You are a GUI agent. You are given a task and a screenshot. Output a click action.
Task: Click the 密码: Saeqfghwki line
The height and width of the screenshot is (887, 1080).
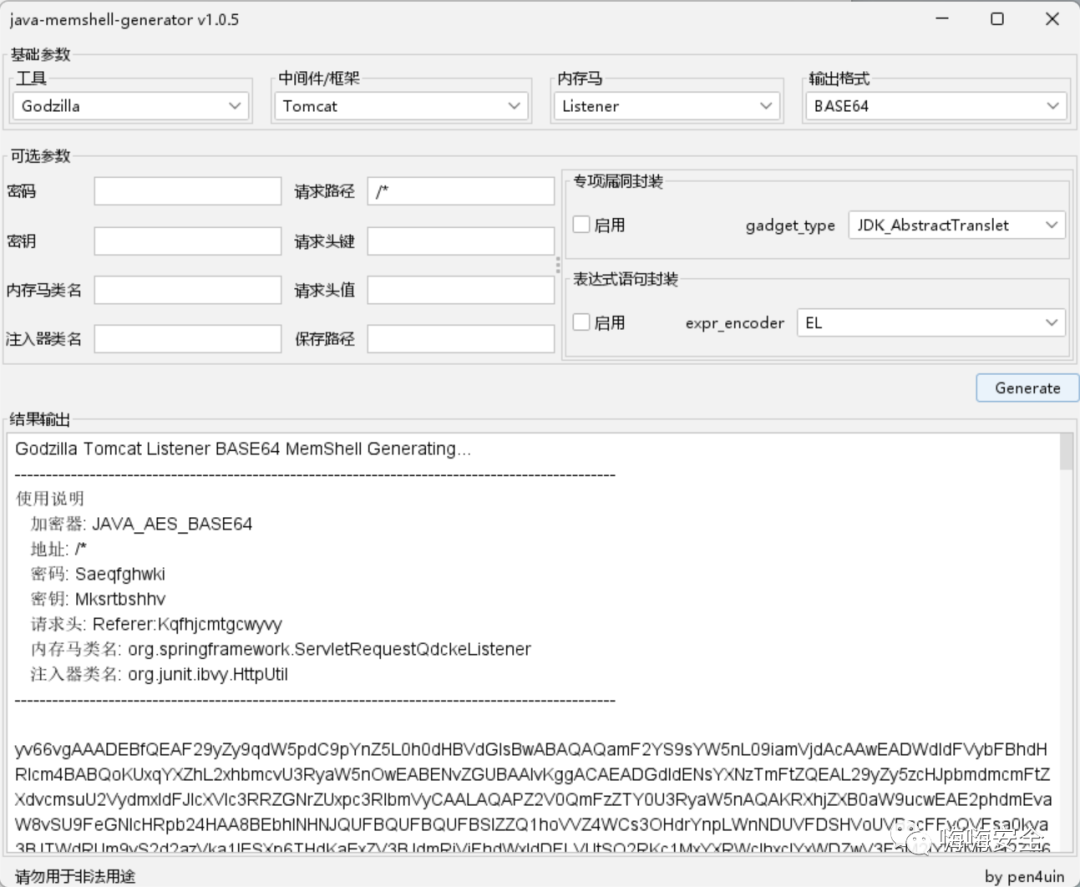98,574
